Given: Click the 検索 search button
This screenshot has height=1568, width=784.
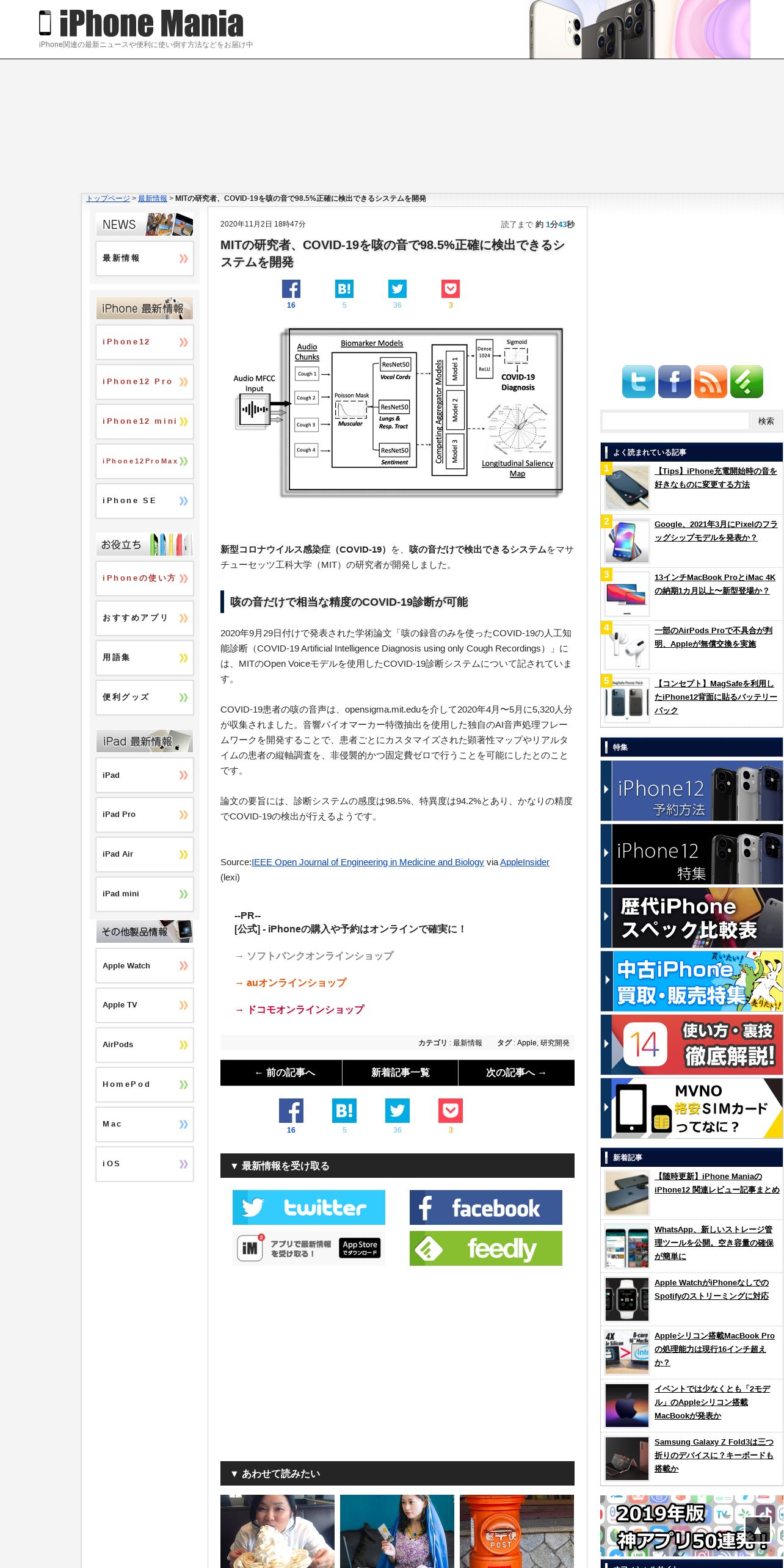Looking at the screenshot, I should coord(766,421).
